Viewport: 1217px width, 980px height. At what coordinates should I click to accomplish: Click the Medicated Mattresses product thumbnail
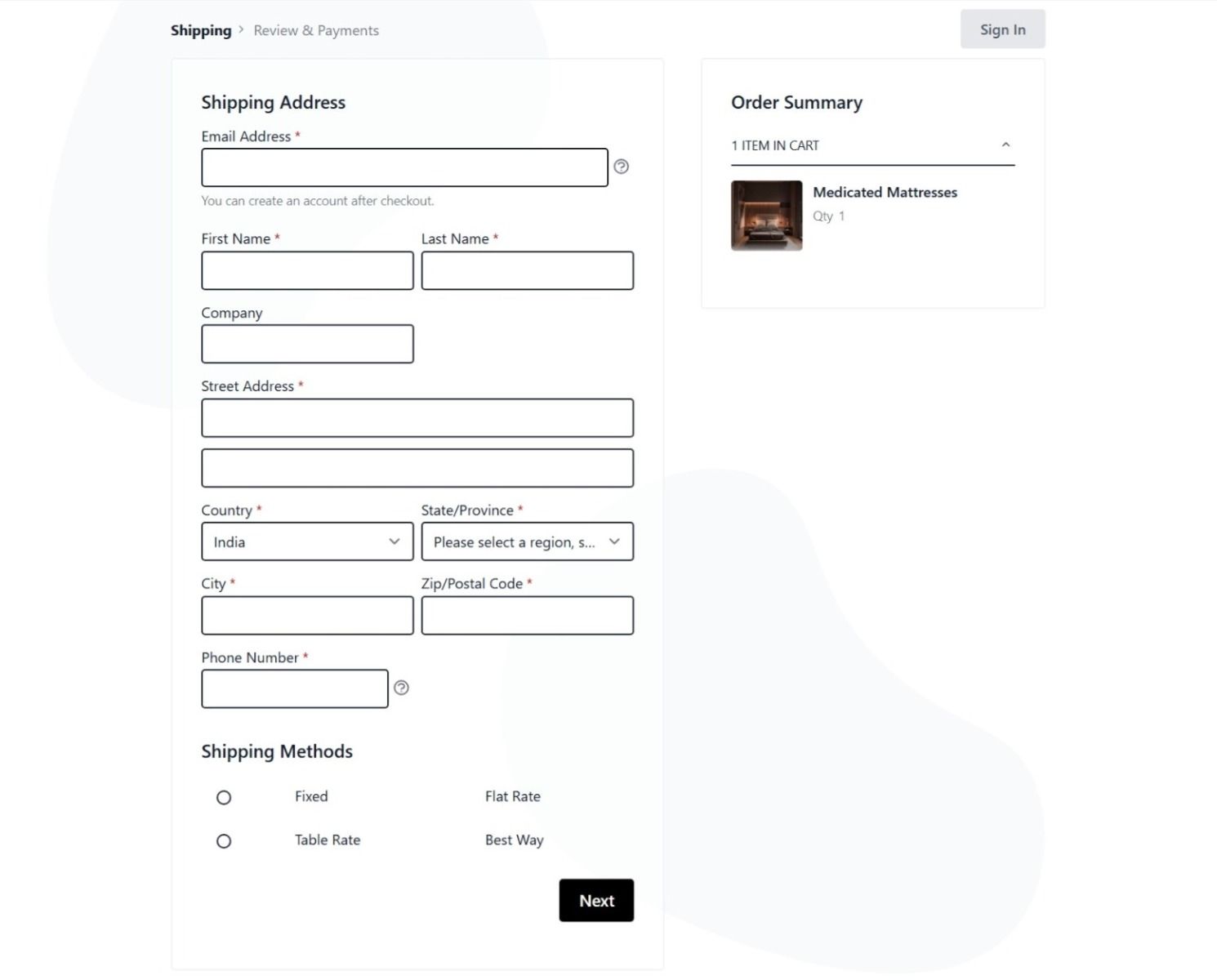point(767,216)
